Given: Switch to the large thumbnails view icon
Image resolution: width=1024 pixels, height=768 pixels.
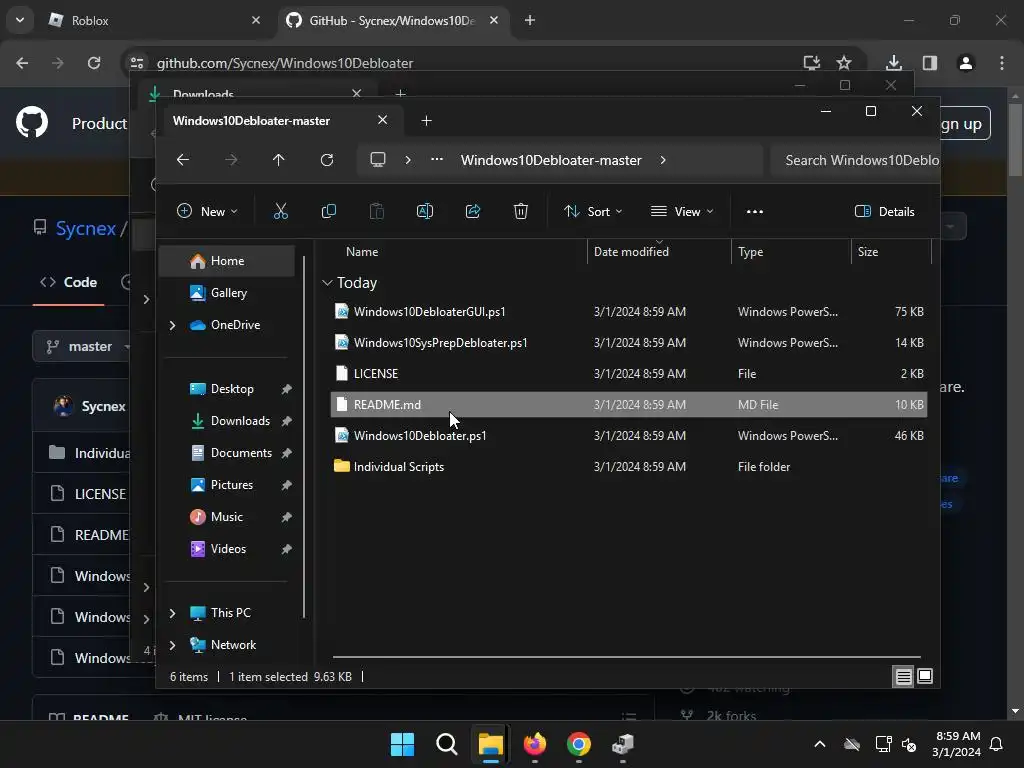Looking at the screenshot, I should coord(925,677).
